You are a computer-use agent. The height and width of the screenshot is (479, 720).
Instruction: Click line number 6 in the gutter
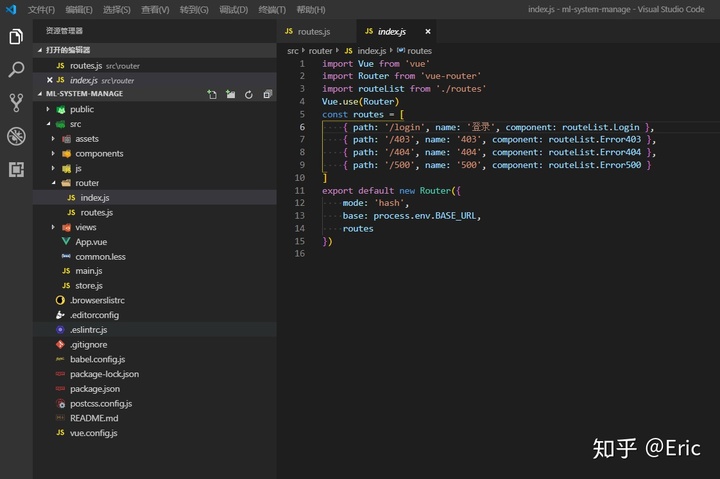302,127
